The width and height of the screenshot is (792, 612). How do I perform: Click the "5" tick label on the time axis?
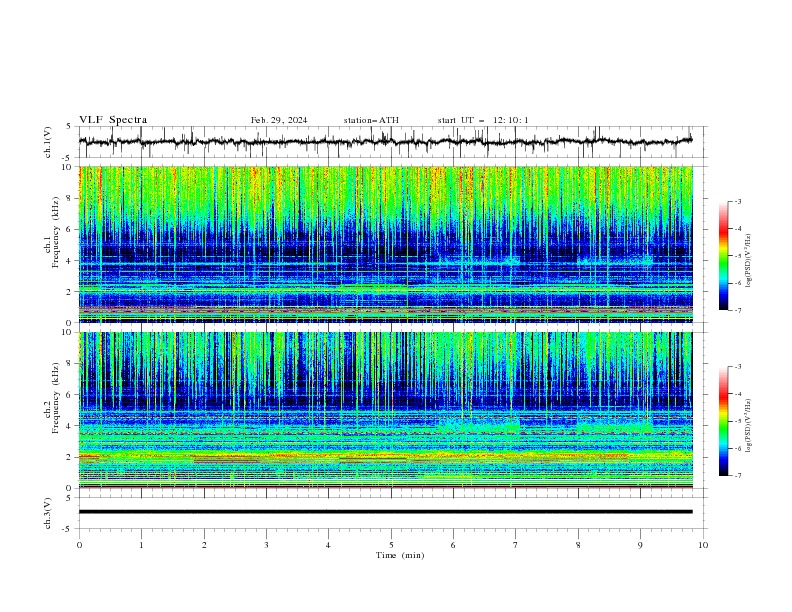click(391, 545)
